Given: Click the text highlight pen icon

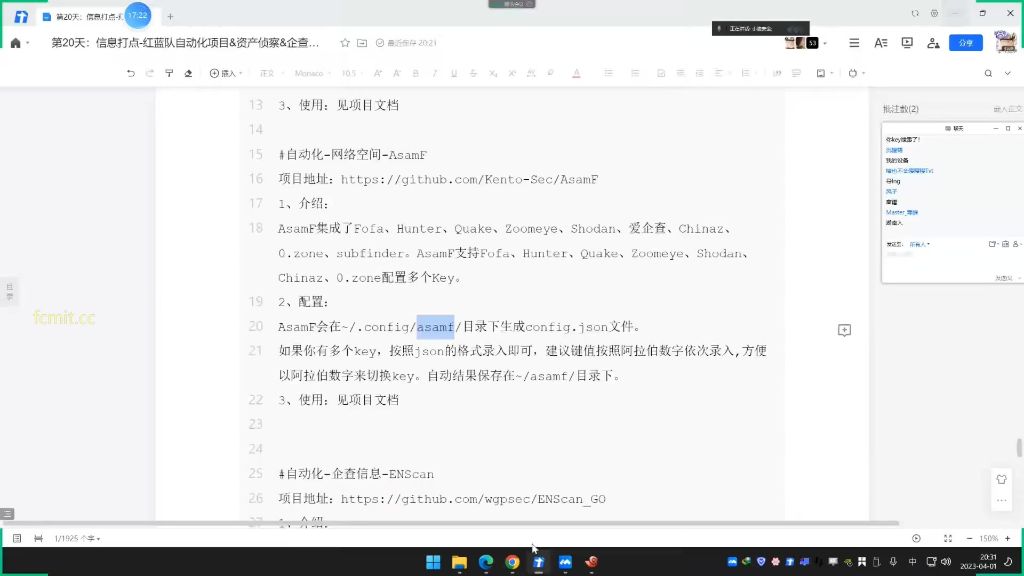Looking at the screenshot, I should (551, 73).
